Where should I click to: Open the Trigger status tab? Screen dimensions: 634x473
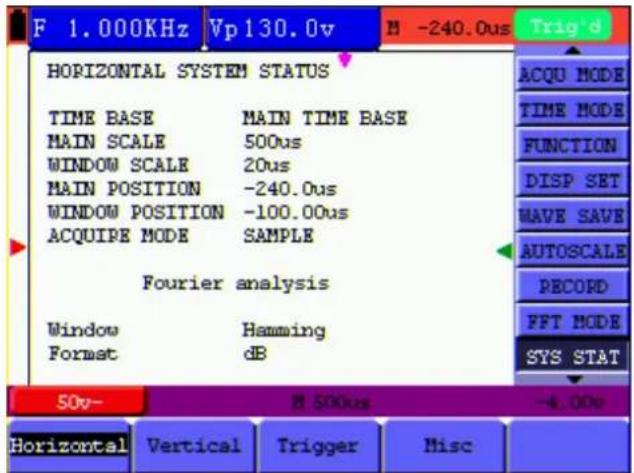(x=318, y=446)
